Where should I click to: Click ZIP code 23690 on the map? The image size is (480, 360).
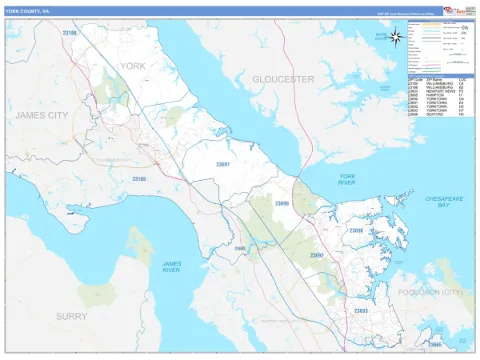click(282, 203)
